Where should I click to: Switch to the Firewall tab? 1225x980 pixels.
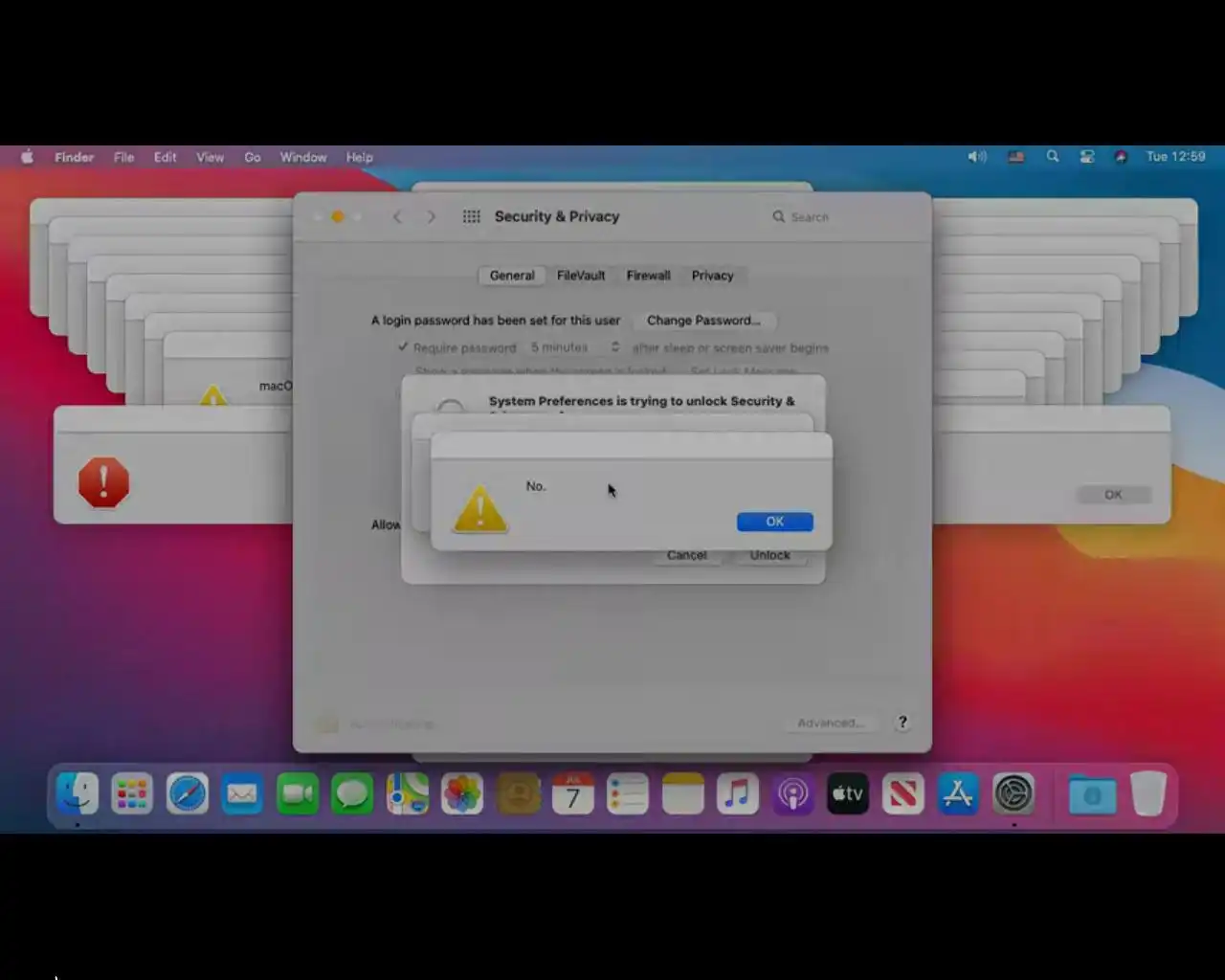648,276
